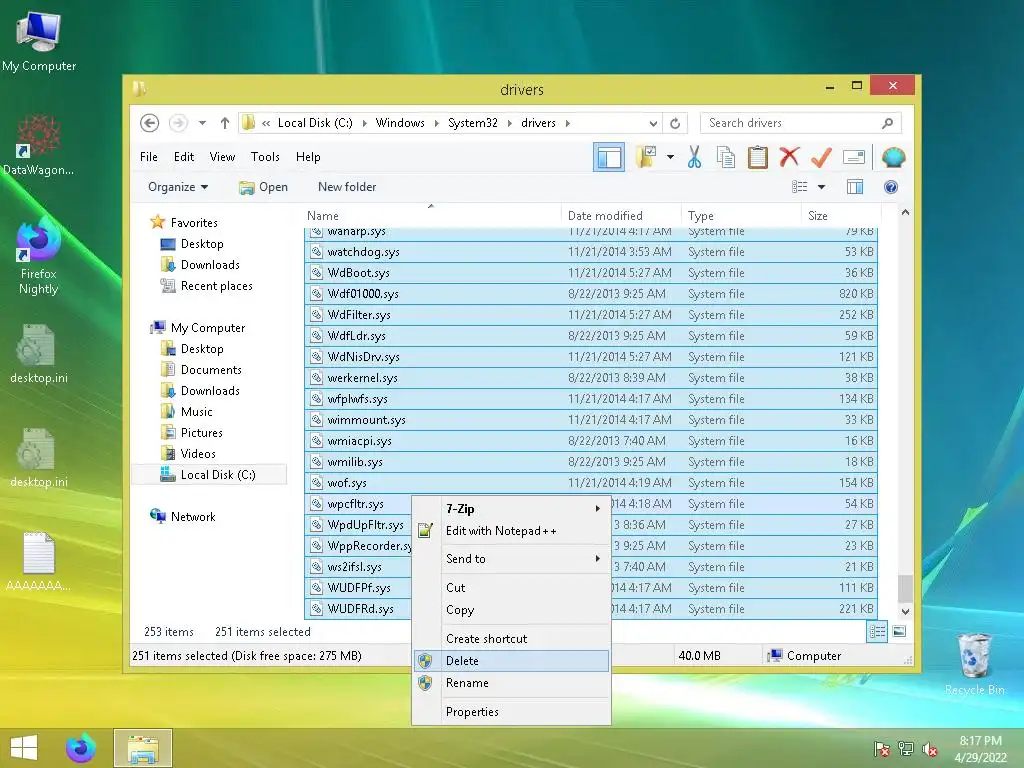
Task: Switch to large icons view status icon
Action: point(899,631)
